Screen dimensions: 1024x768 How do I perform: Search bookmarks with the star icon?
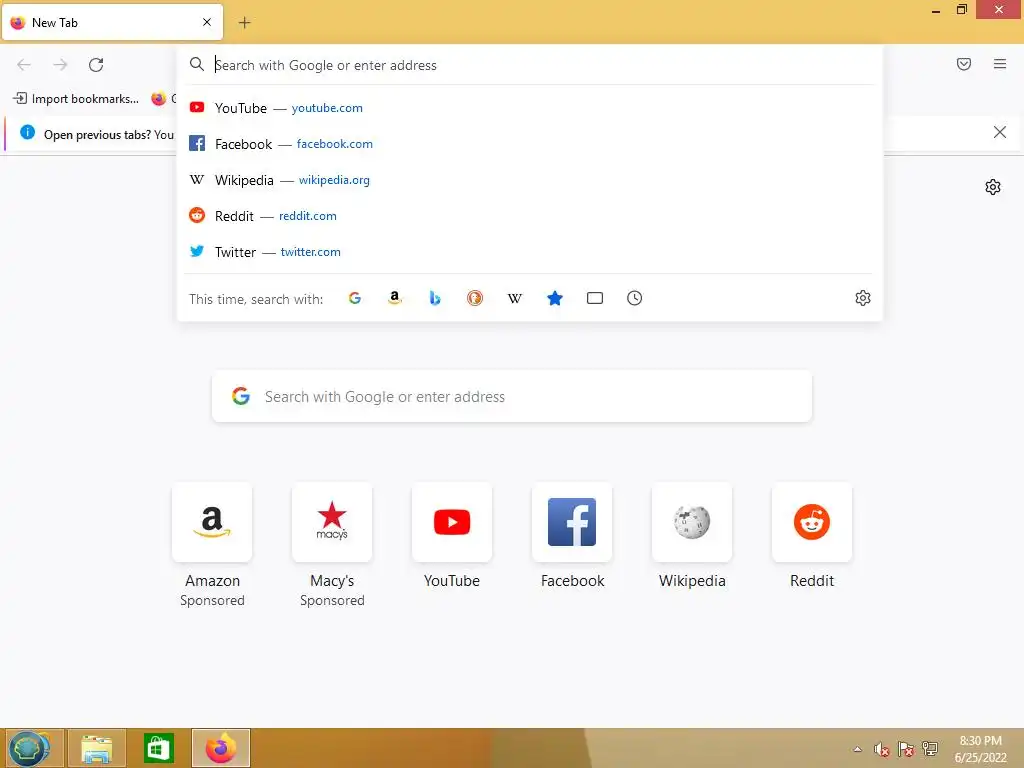click(x=554, y=298)
